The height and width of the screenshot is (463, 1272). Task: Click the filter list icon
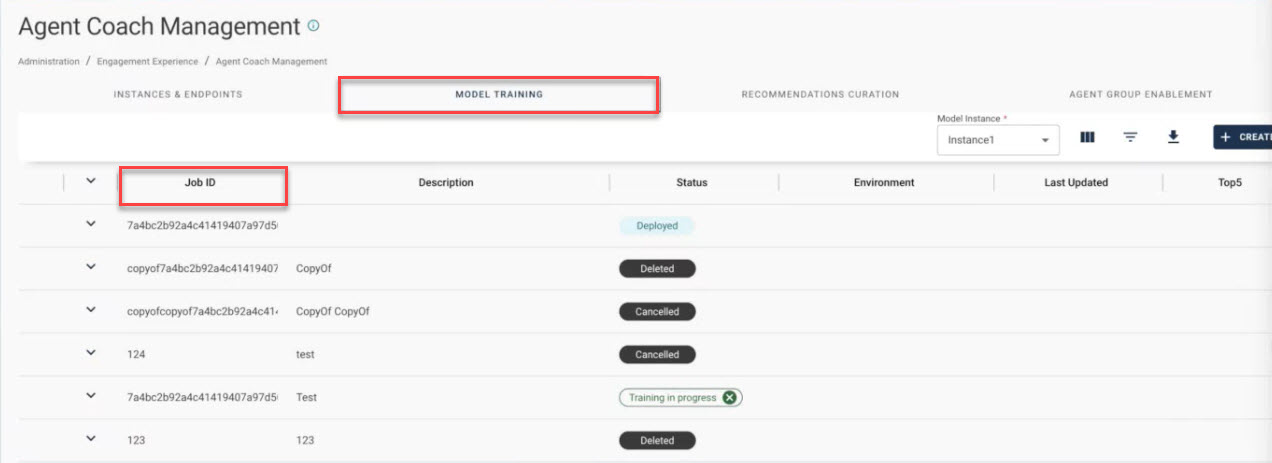point(1130,138)
